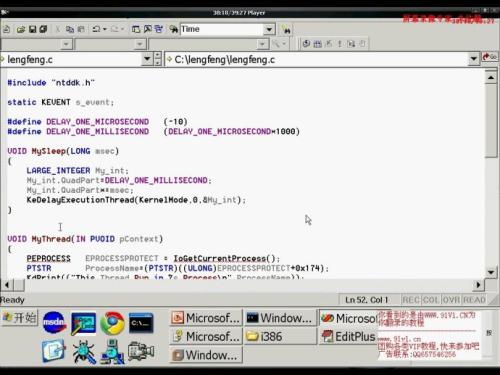Toggle the REC indicator in status bar
This screenshot has width=500, height=375.
(x=411, y=300)
